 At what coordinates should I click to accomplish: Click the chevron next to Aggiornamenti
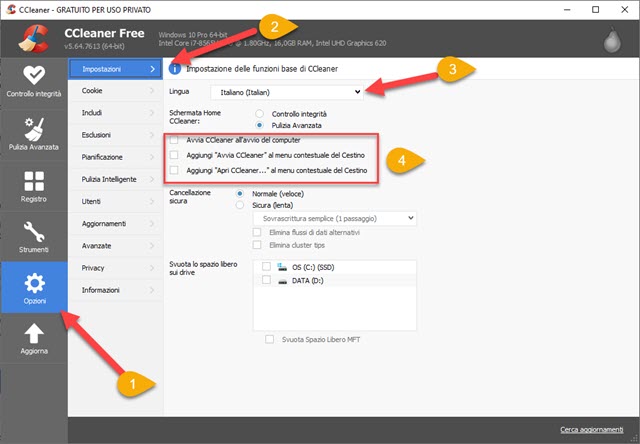coord(152,224)
